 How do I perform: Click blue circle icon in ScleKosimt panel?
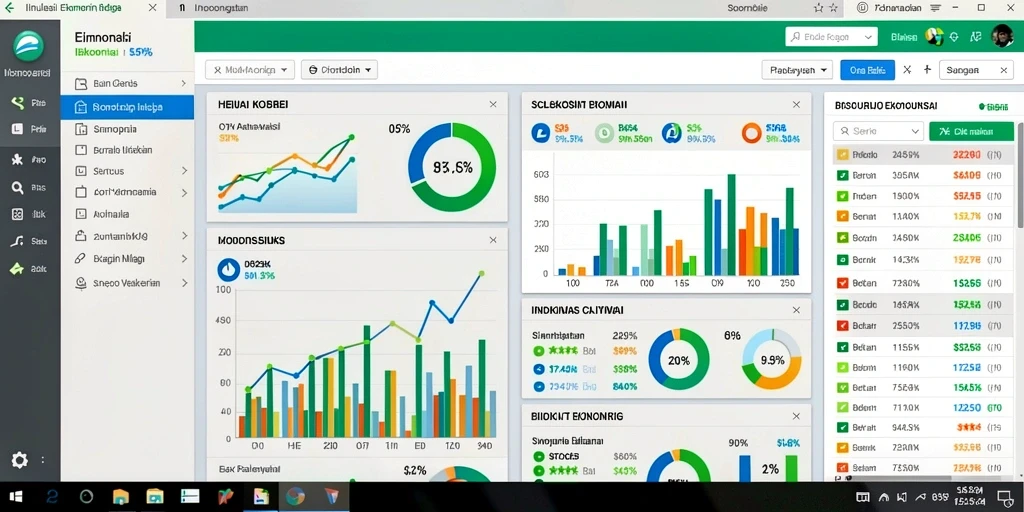tap(541, 133)
